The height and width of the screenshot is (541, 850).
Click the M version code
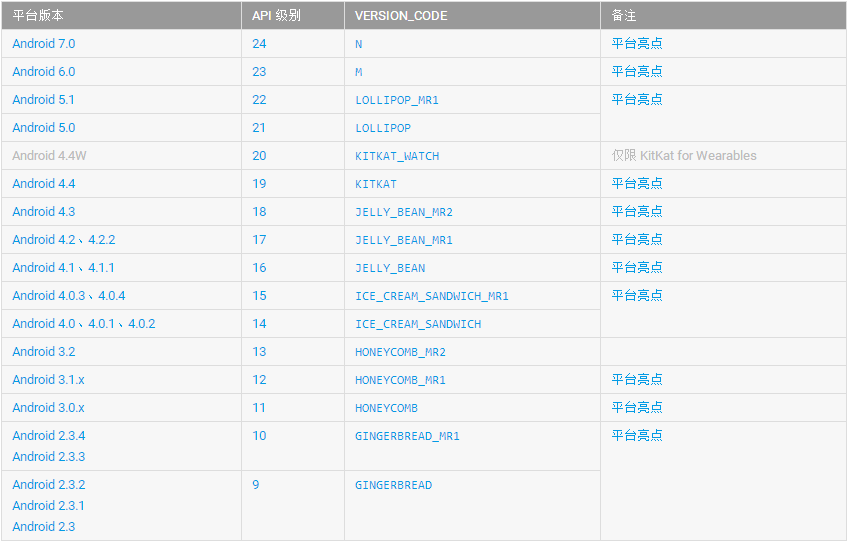pos(358,73)
